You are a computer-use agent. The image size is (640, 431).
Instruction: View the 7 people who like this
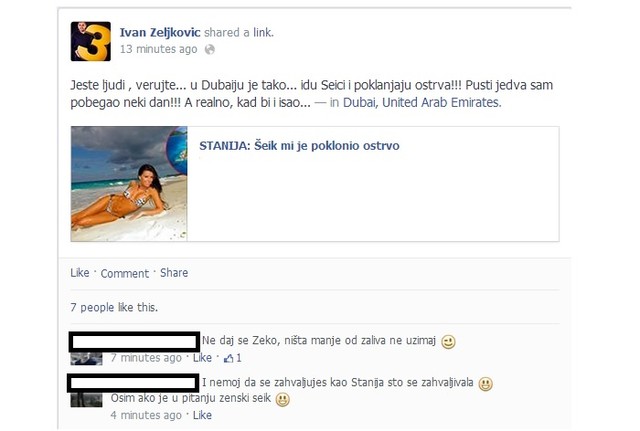coord(114,307)
